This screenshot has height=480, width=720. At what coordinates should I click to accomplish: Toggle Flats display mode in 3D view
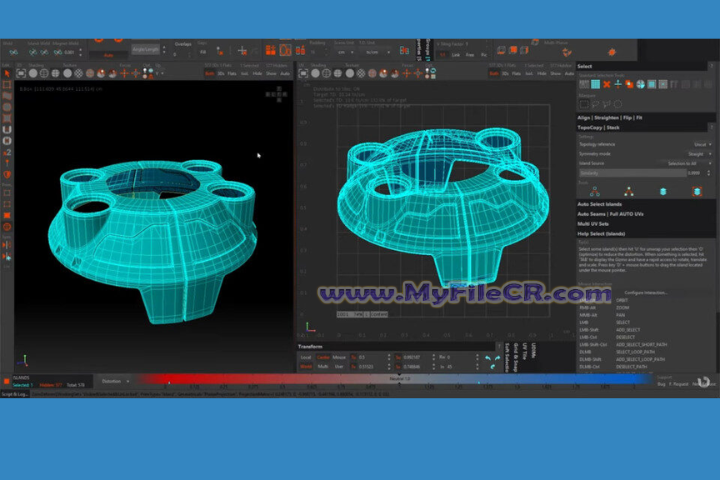[x=232, y=74]
